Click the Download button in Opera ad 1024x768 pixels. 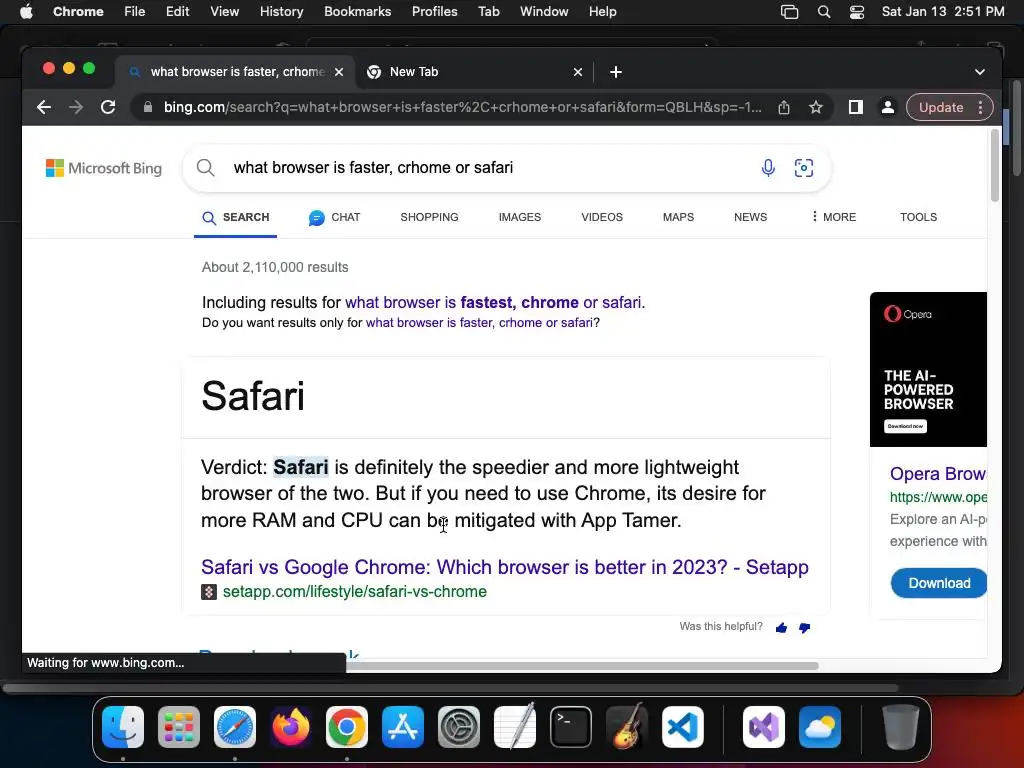(938, 583)
